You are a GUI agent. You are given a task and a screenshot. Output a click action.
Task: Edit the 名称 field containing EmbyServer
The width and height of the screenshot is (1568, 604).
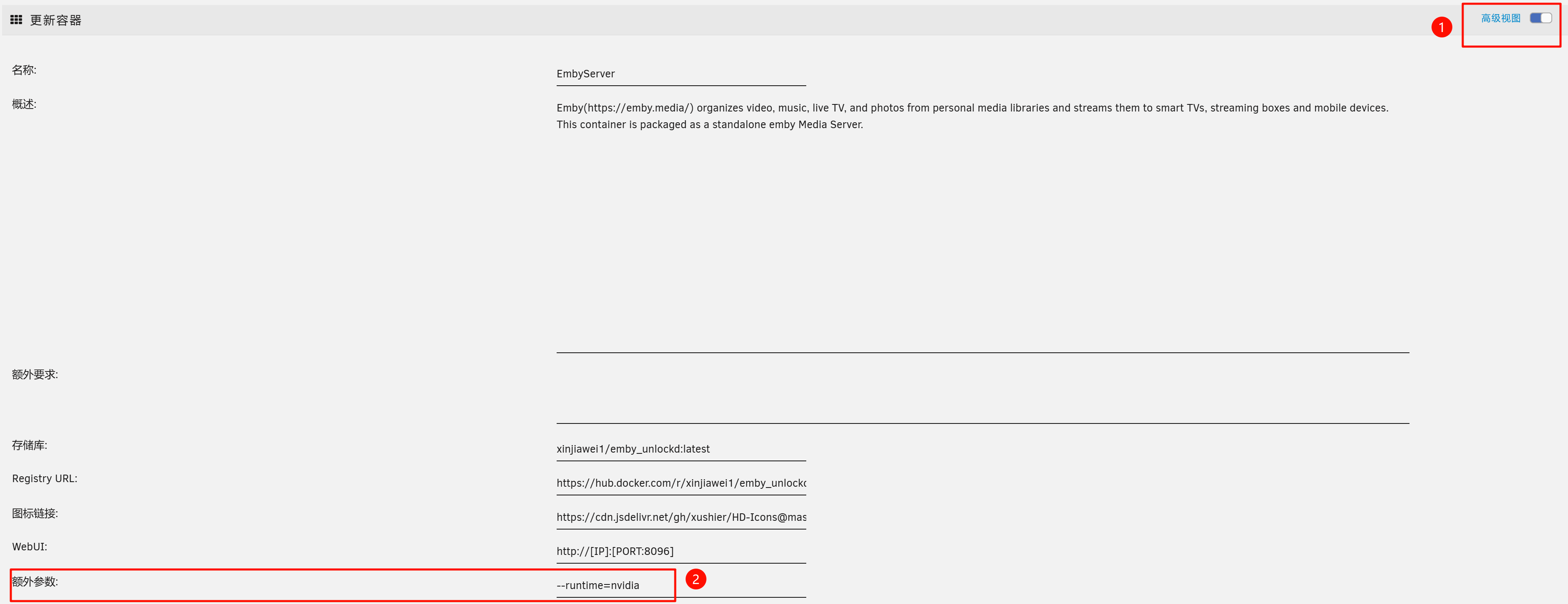(681, 74)
